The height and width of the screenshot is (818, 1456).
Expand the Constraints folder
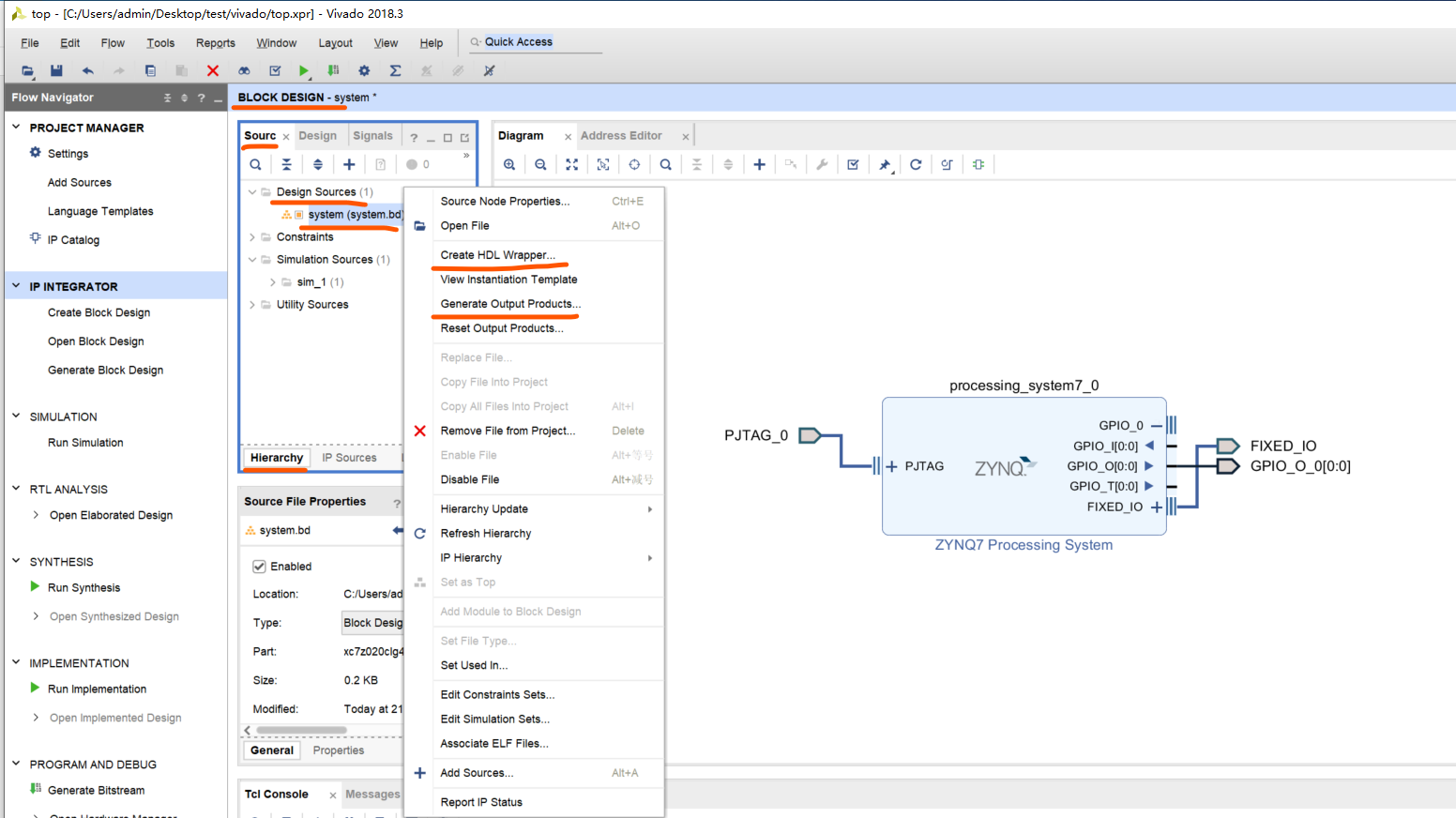pos(252,237)
